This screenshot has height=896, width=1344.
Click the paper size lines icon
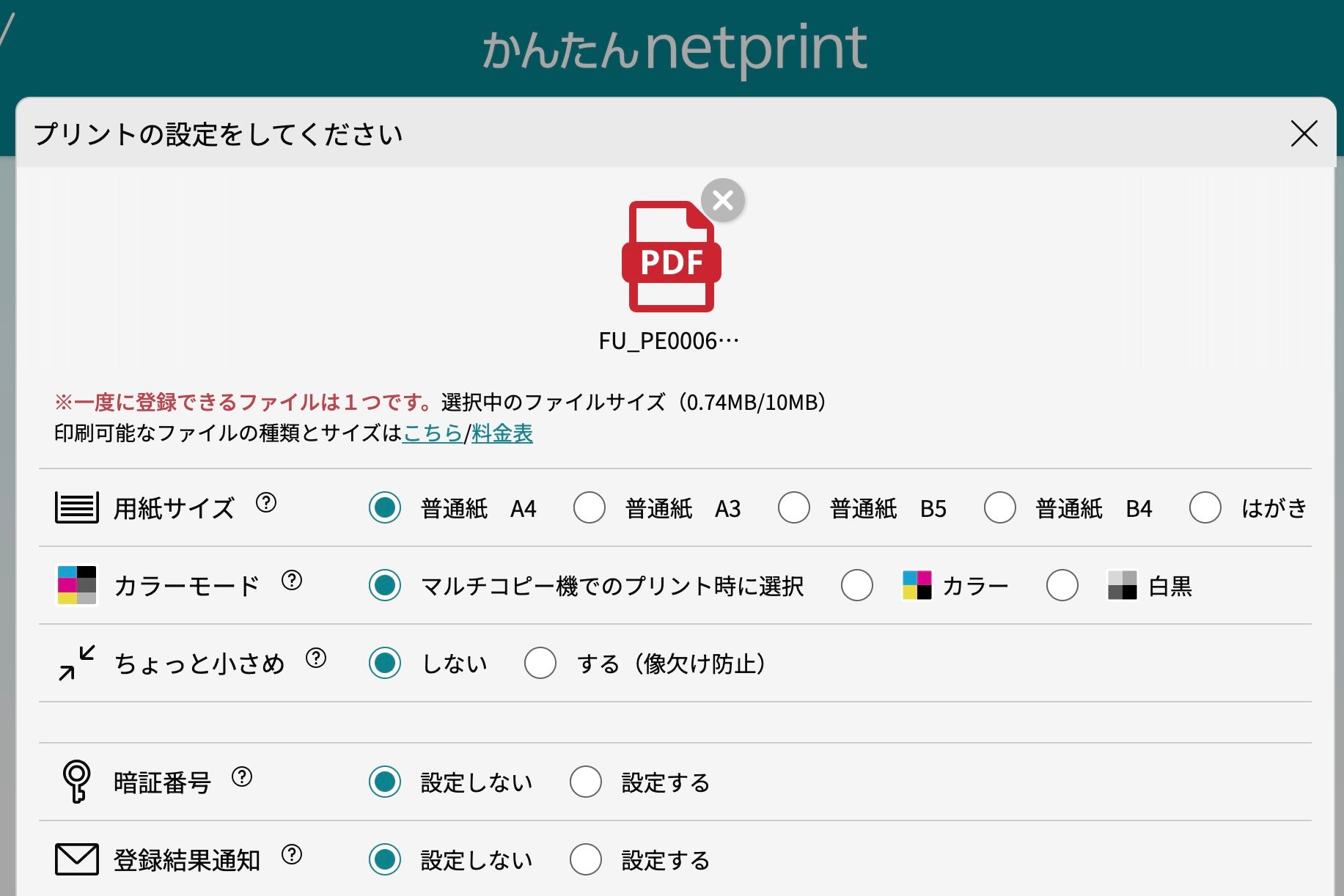coord(77,507)
